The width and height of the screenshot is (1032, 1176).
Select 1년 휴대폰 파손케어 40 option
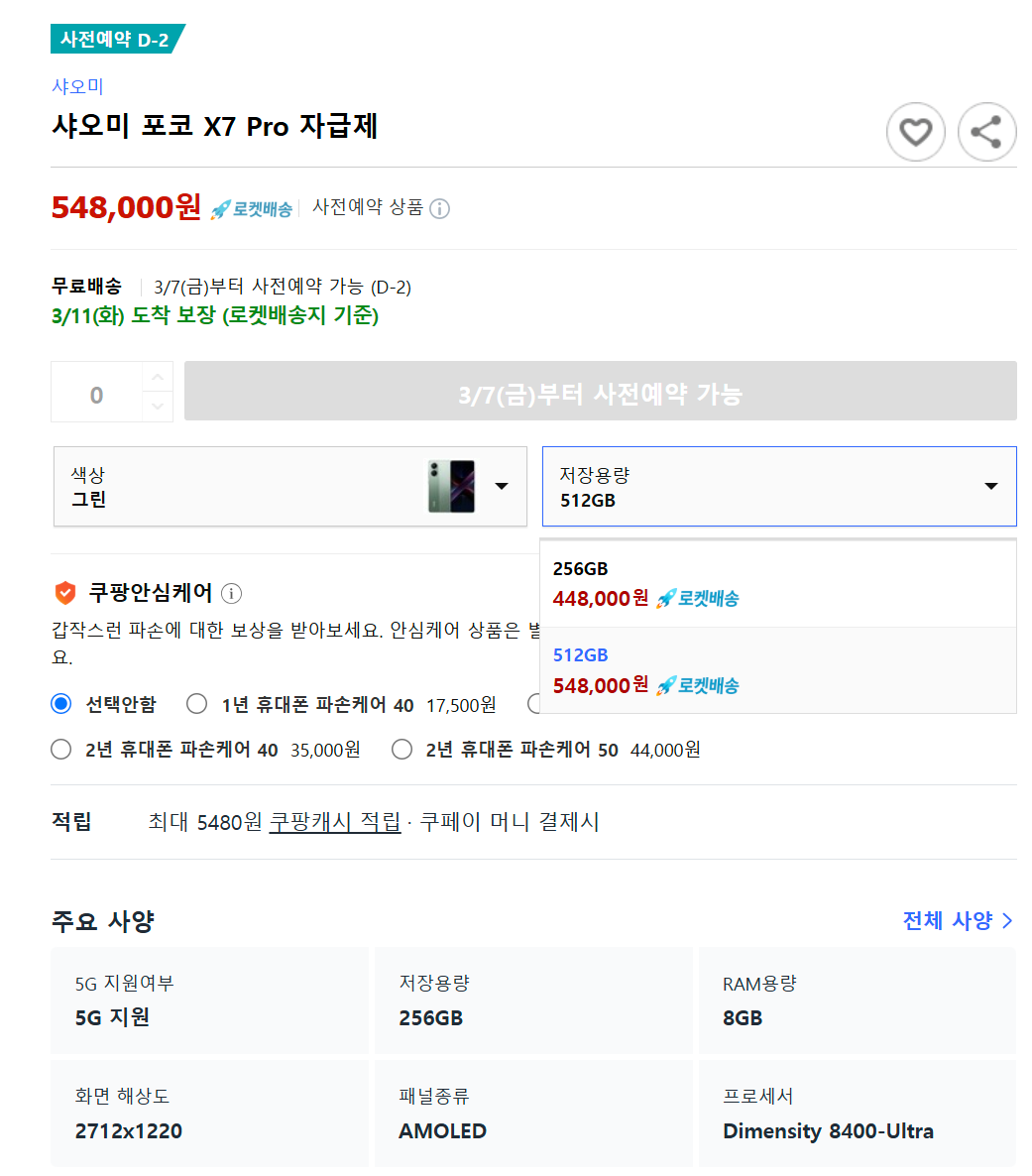tap(197, 703)
